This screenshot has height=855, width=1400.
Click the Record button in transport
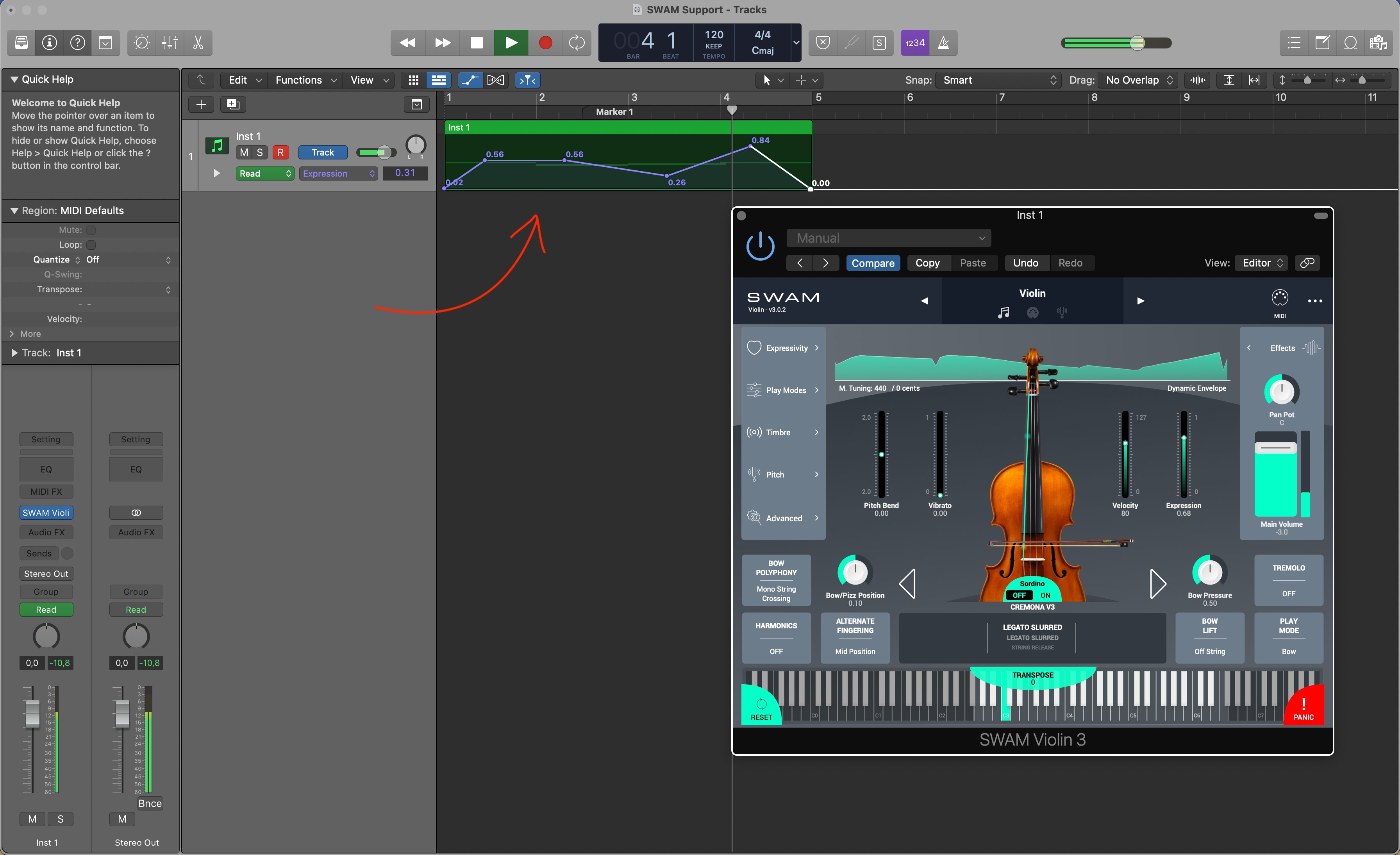click(x=545, y=43)
